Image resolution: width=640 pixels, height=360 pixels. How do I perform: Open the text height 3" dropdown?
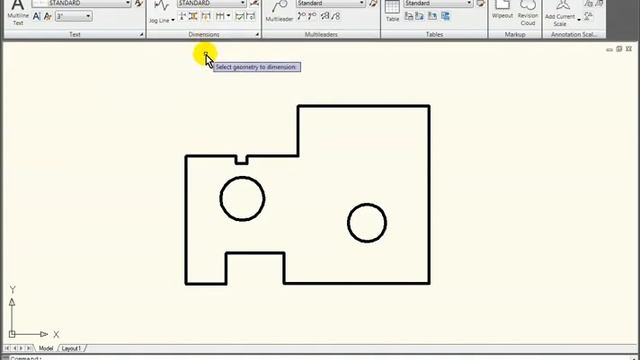[x=74, y=16]
